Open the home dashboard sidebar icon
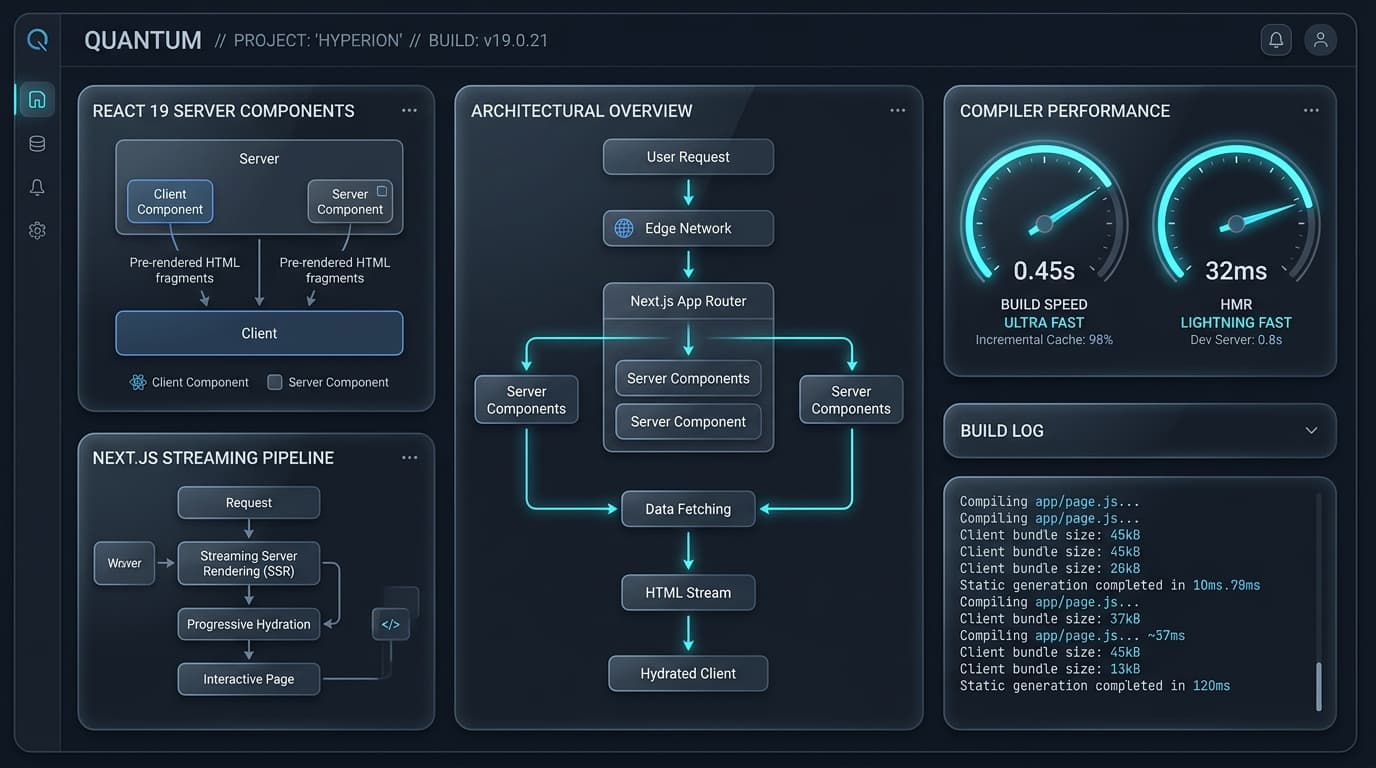The image size is (1376, 768). click(x=37, y=99)
